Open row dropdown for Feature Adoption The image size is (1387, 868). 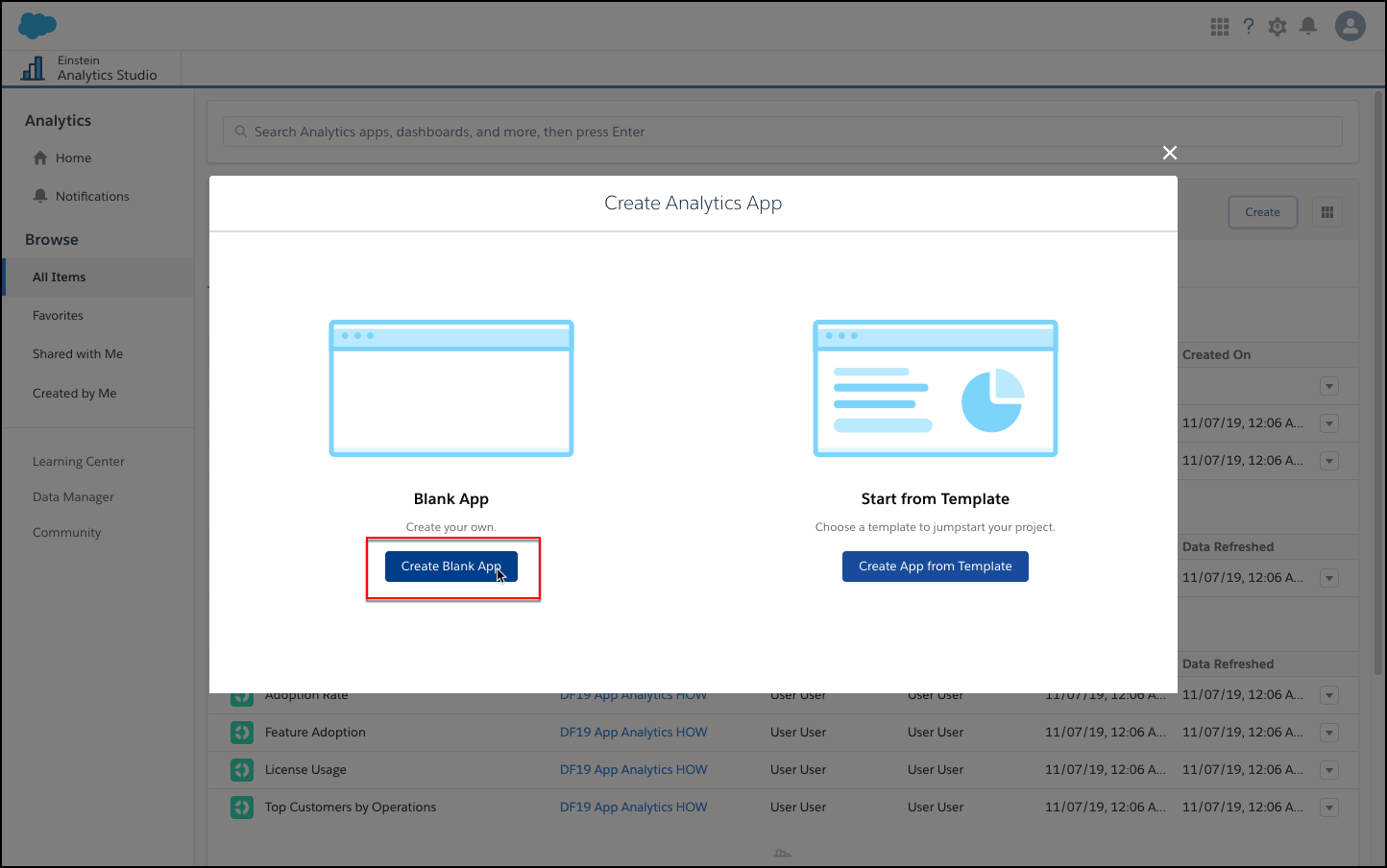[1329, 733]
